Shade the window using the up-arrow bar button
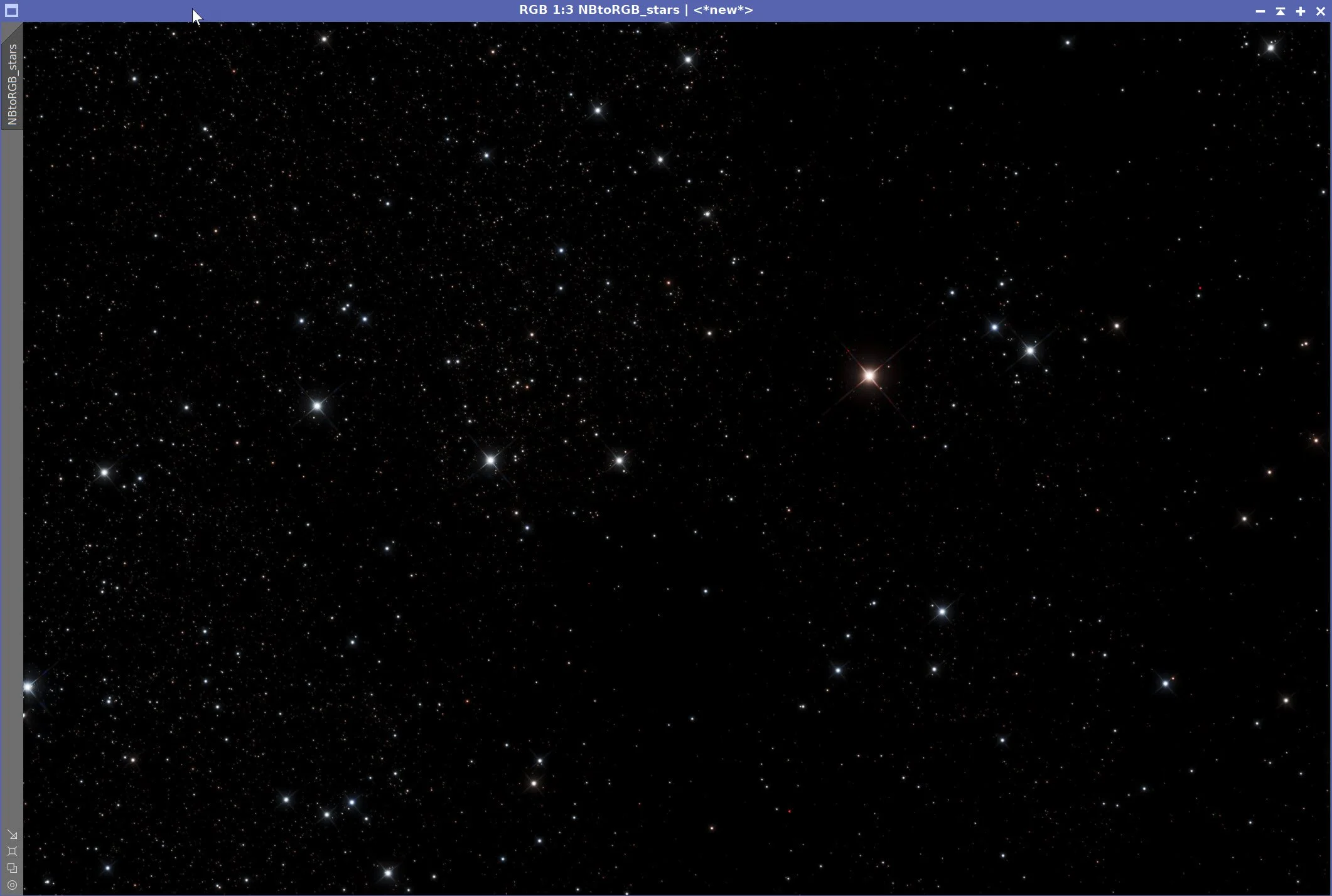 pyautogui.click(x=1281, y=11)
